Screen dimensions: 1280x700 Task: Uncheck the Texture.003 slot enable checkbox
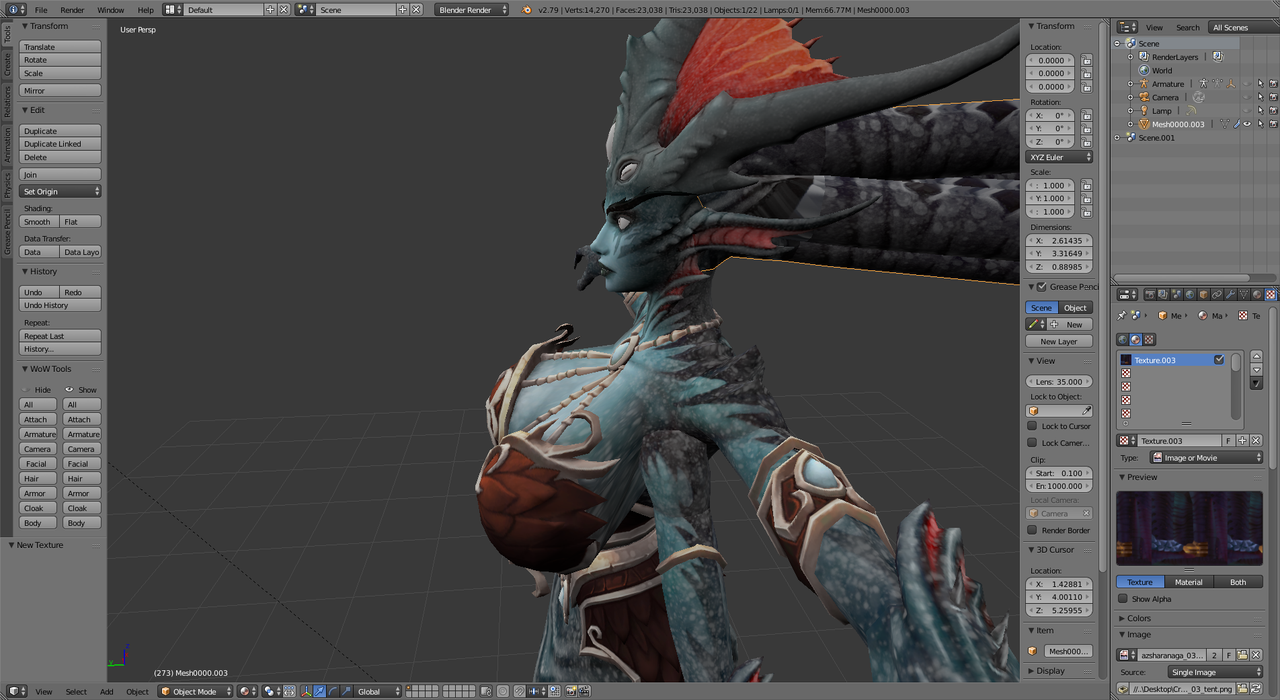(x=1219, y=360)
